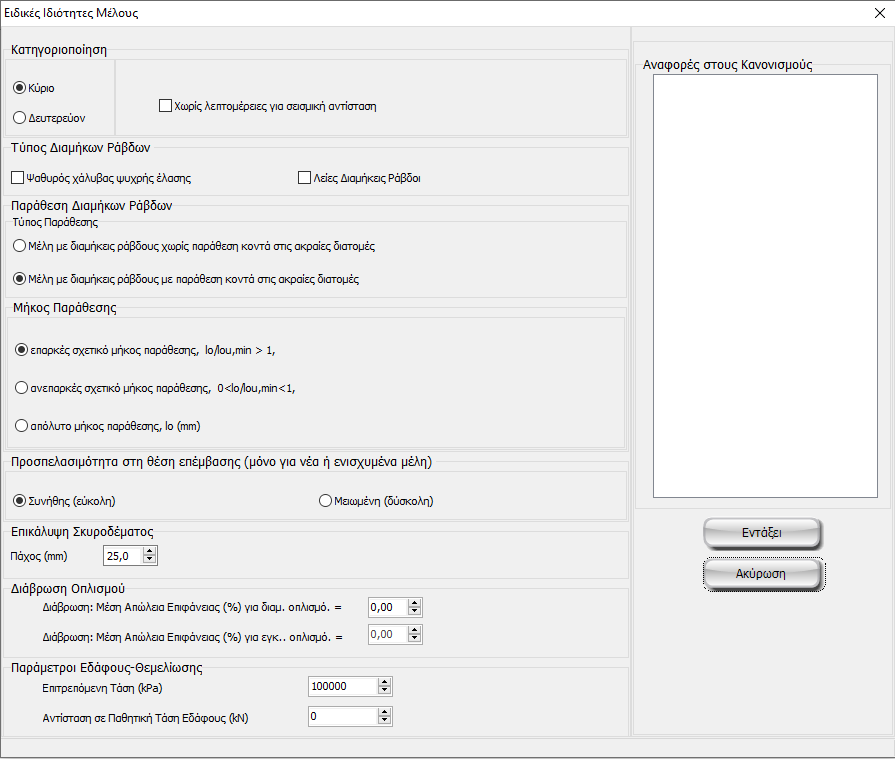Pick Συνήθης (εύκολη) accessibility option

point(20,501)
